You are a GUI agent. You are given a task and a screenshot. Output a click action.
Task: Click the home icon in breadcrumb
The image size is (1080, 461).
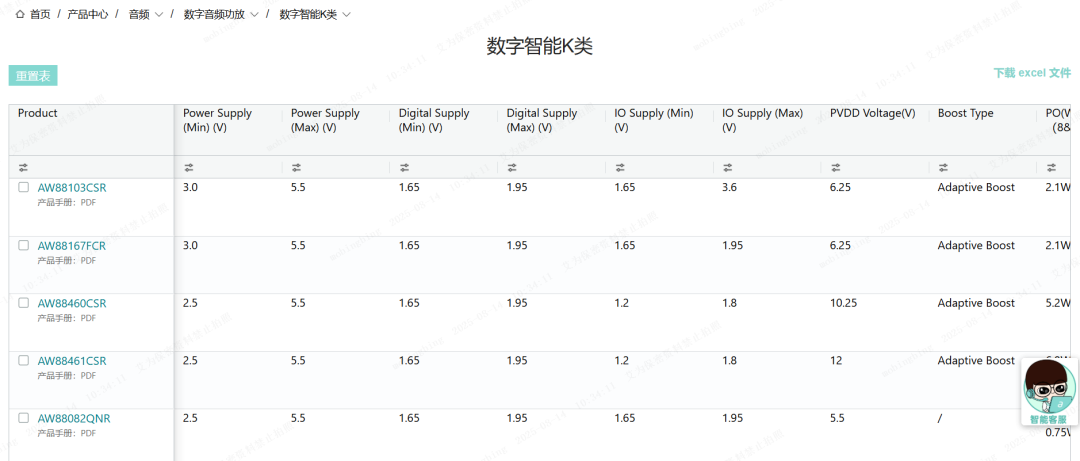click(x=20, y=15)
